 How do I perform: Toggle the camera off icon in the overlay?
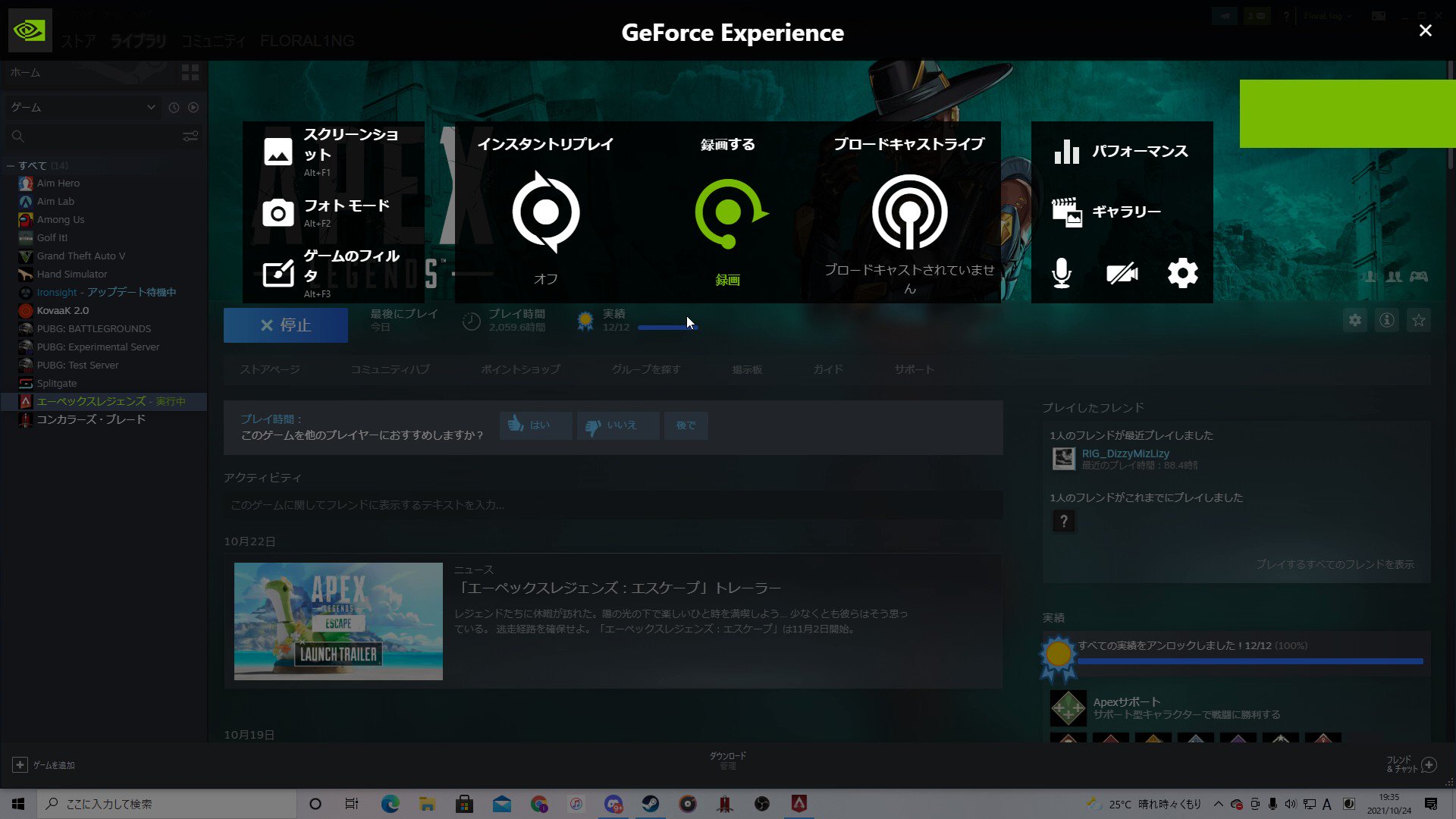(x=1122, y=273)
